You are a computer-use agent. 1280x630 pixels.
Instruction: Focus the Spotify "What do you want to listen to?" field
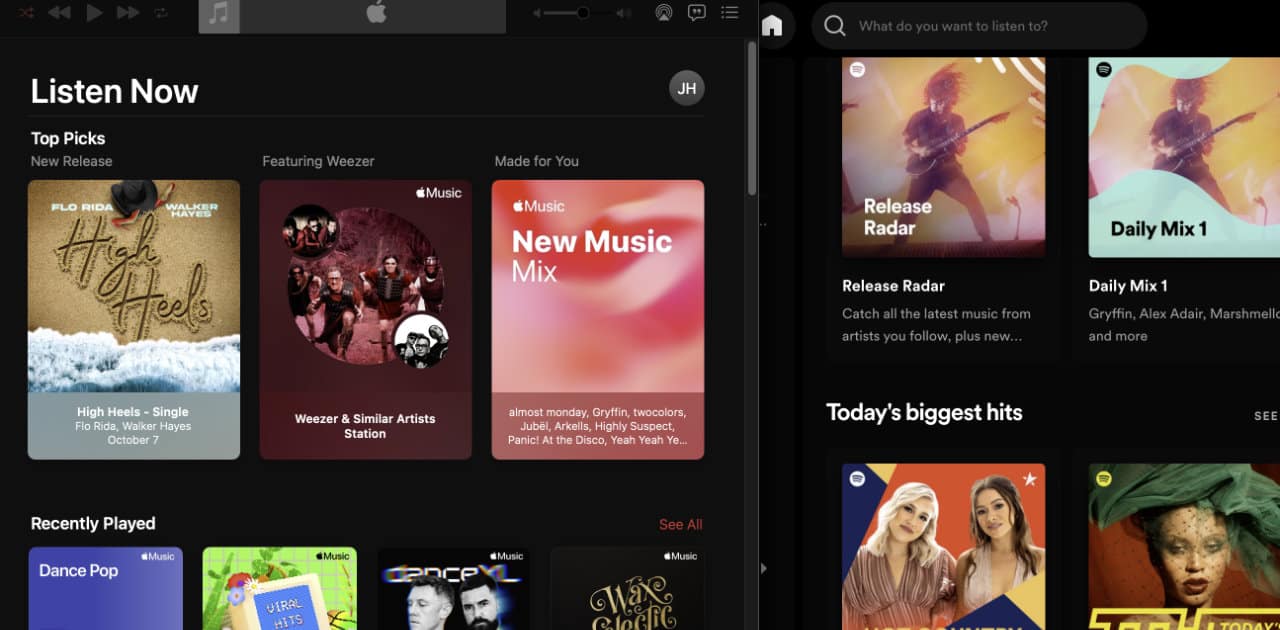979,26
